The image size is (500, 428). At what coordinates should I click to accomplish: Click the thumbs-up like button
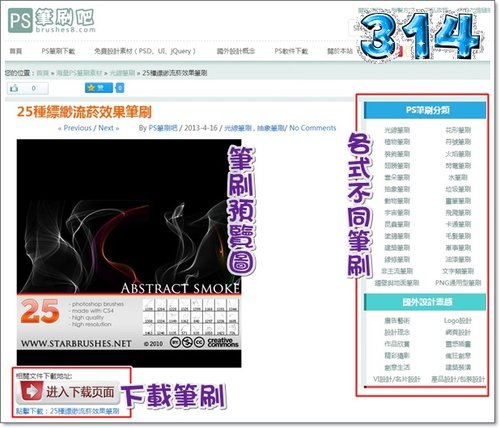pyautogui.click(x=28, y=88)
